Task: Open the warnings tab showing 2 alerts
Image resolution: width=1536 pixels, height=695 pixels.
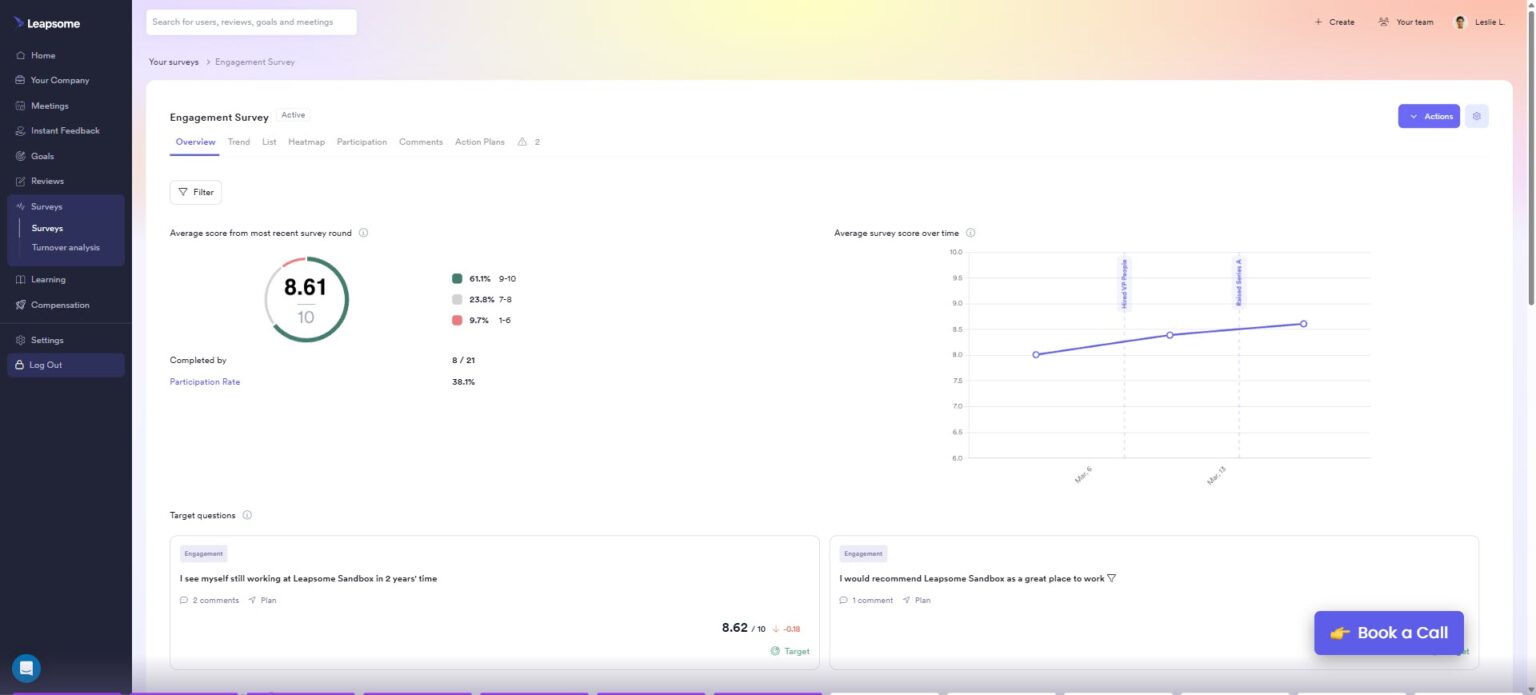Action: [529, 141]
